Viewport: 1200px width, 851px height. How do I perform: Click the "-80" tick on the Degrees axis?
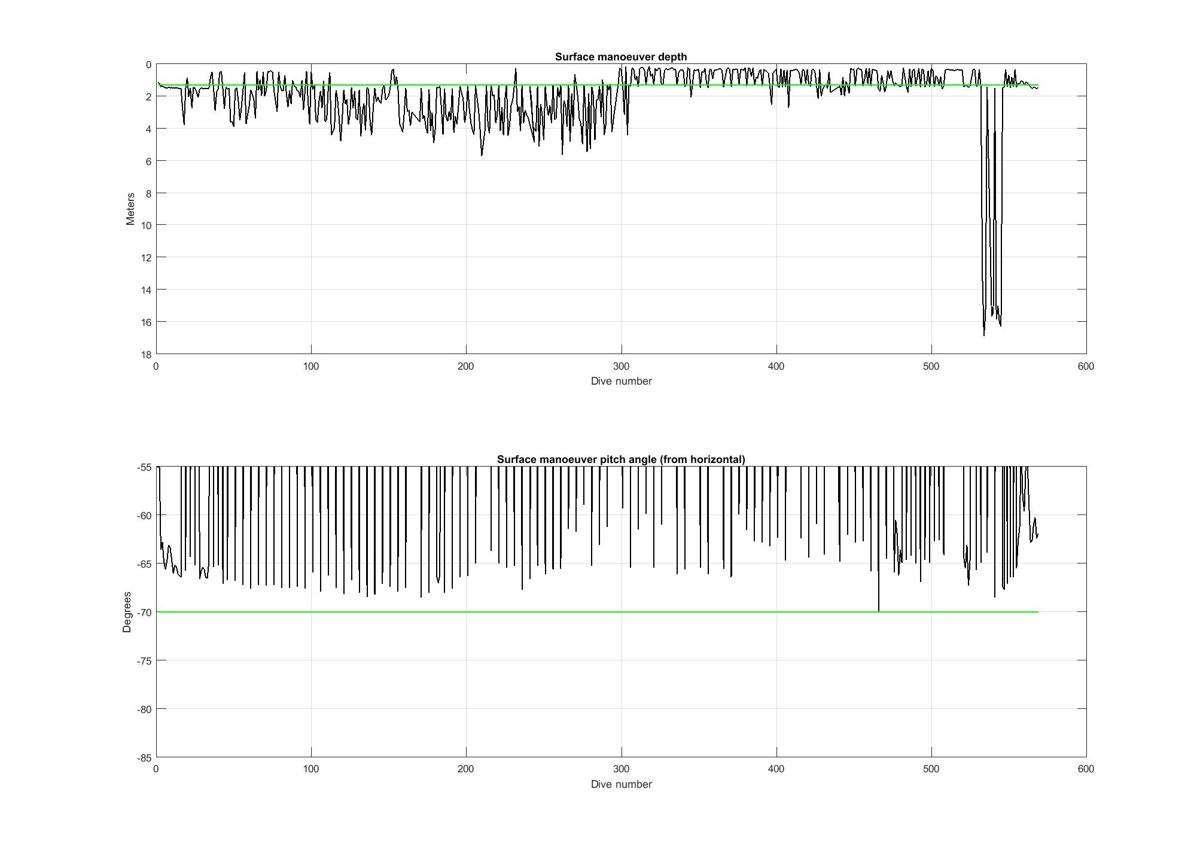click(143, 709)
